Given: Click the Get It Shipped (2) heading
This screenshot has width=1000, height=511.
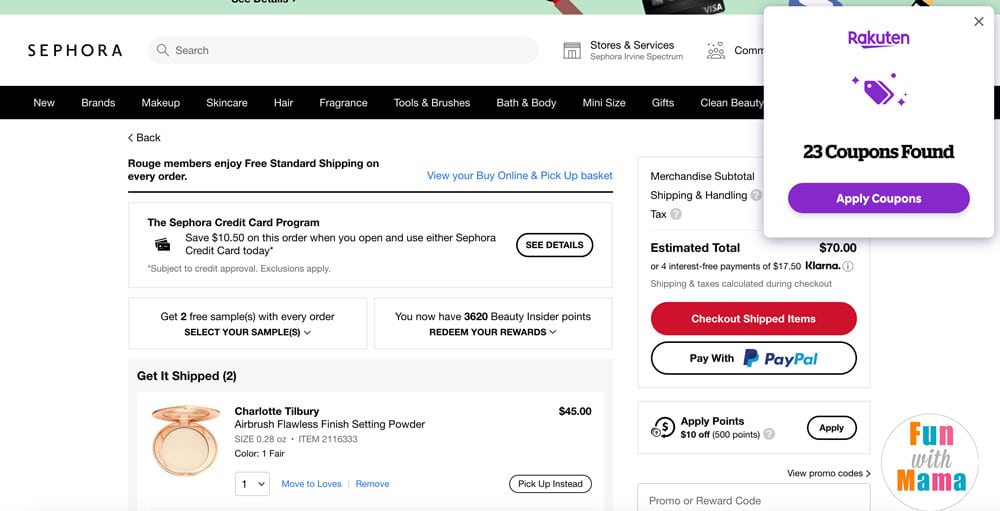Looking at the screenshot, I should [x=187, y=376].
